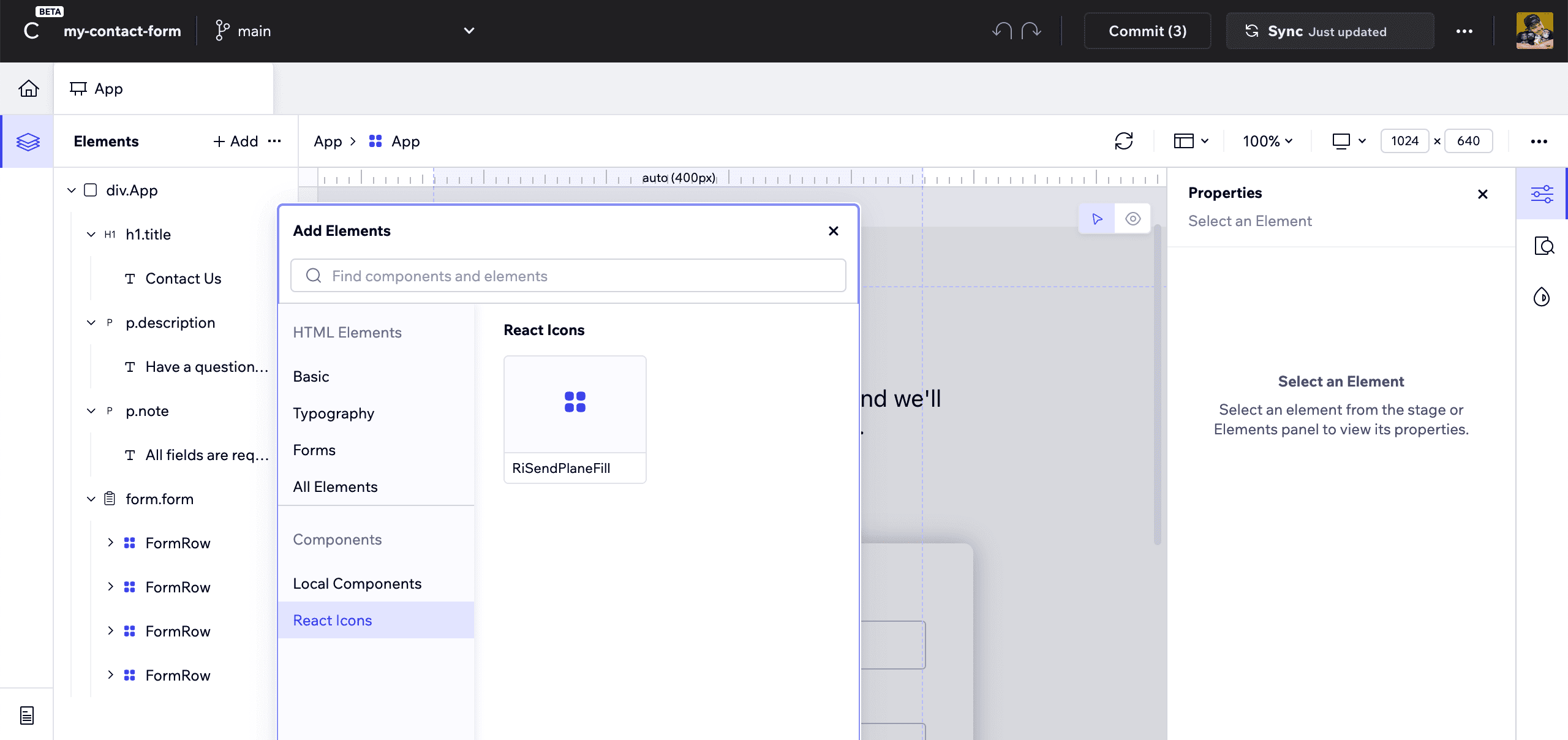This screenshot has width=1568, height=740.
Task: Close the Properties panel
Action: point(1483,194)
